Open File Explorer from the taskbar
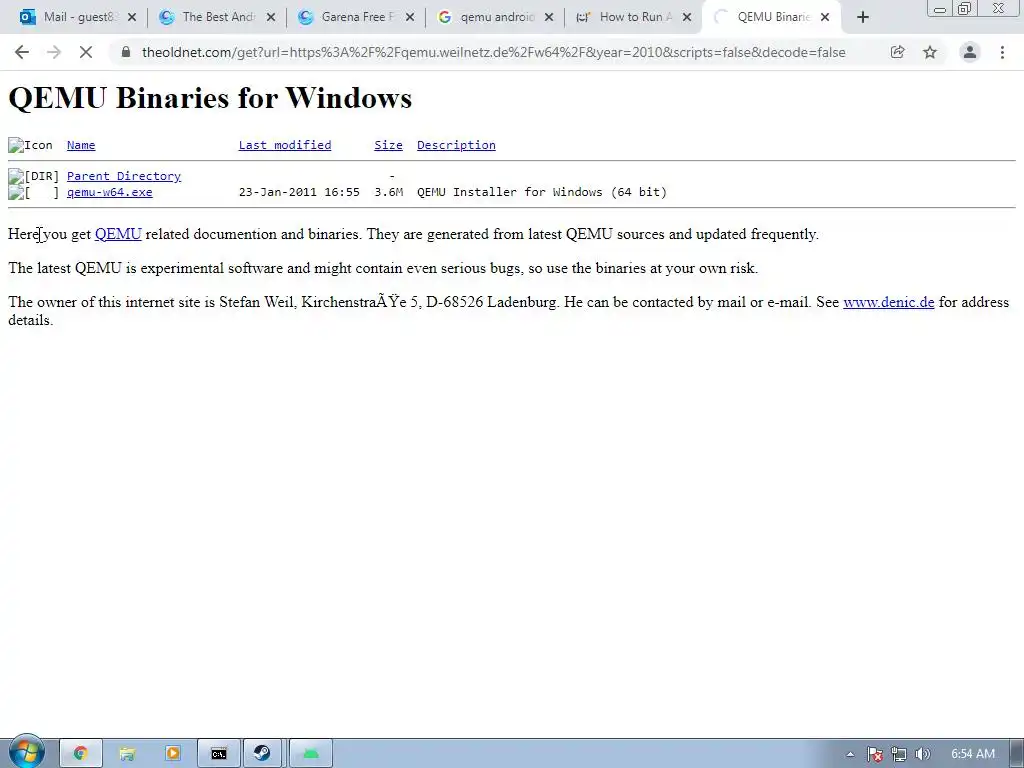The image size is (1024, 768). pyautogui.click(x=127, y=754)
